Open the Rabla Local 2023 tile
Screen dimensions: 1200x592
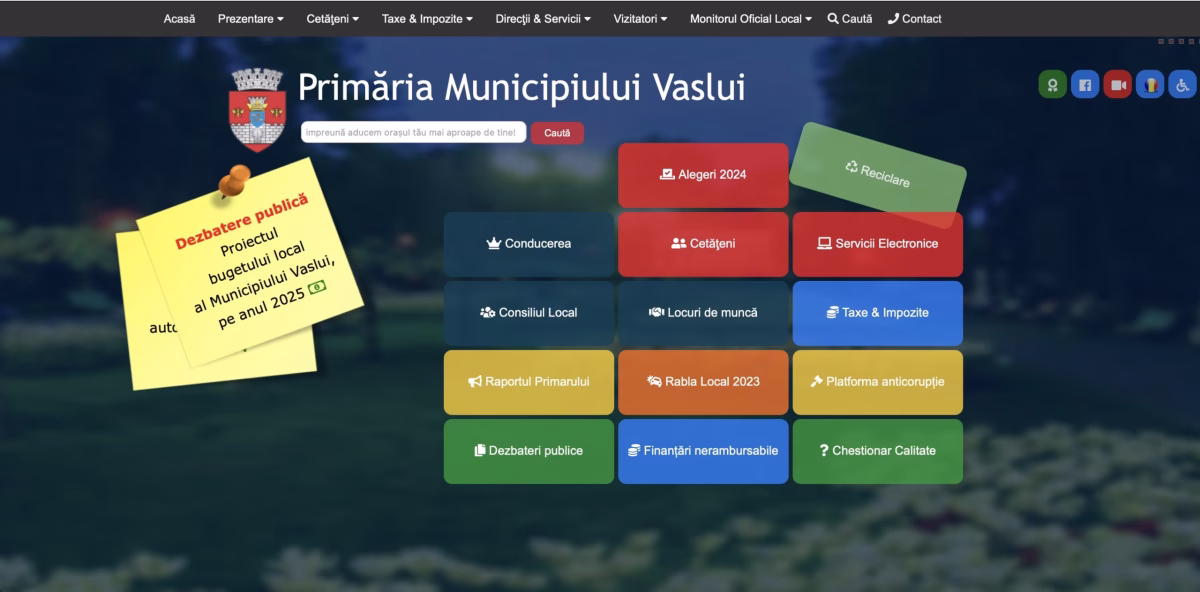(x=703, y=382)
